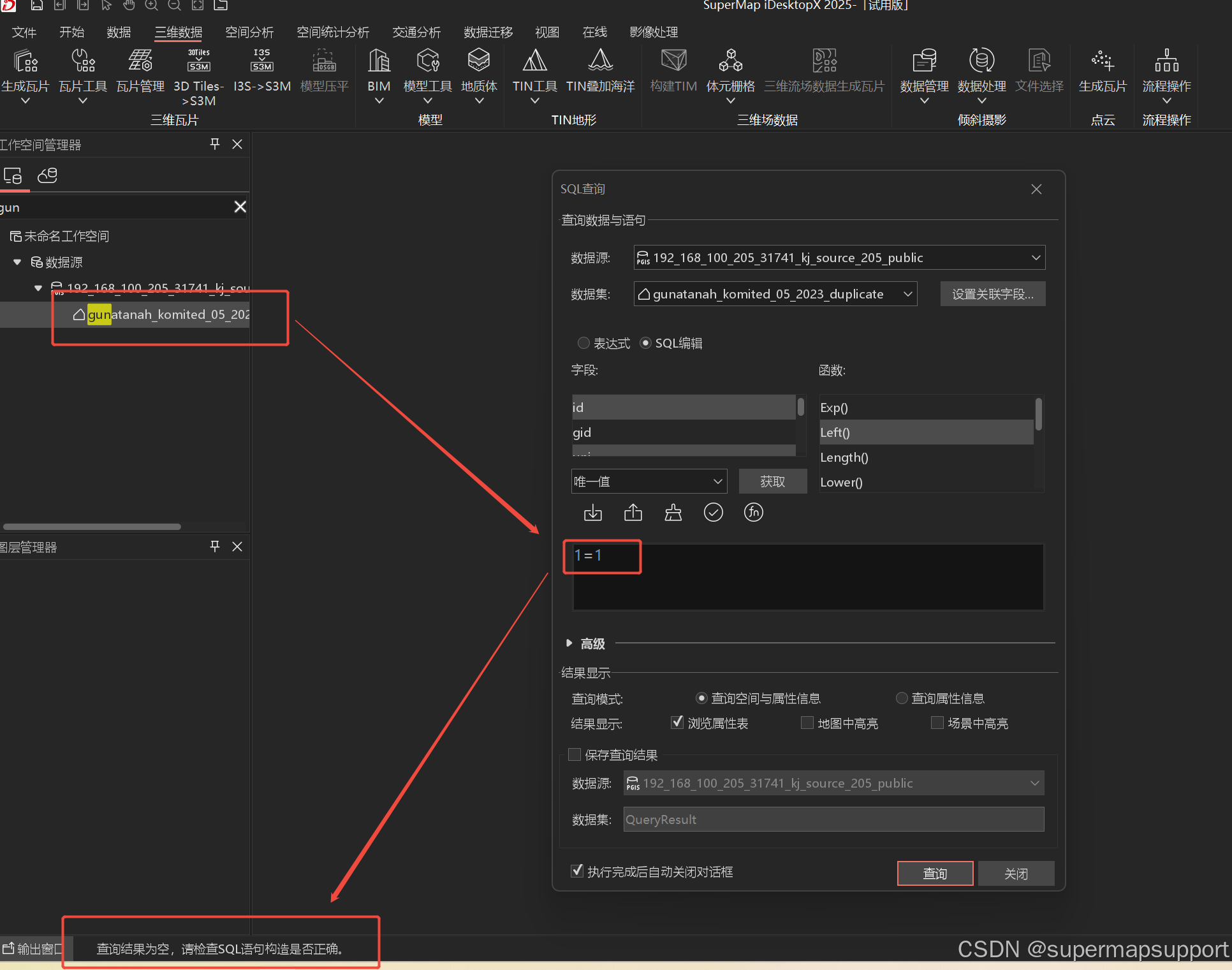Screen dimensions: 1232x970
Task: Open the 瓦片工具 ribbon icon
Action: tap(83, 61)
